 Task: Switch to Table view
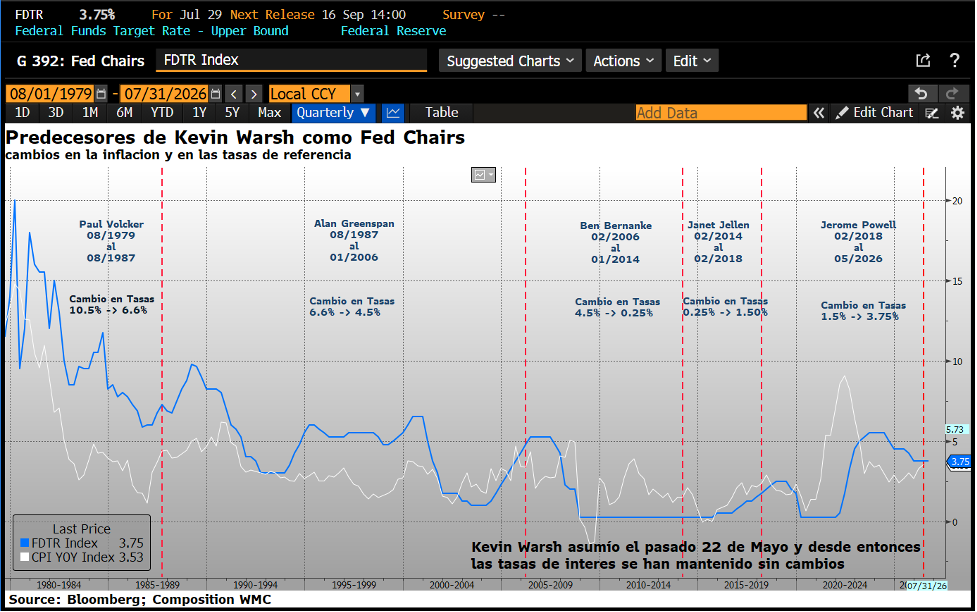(x=441, y=112)
